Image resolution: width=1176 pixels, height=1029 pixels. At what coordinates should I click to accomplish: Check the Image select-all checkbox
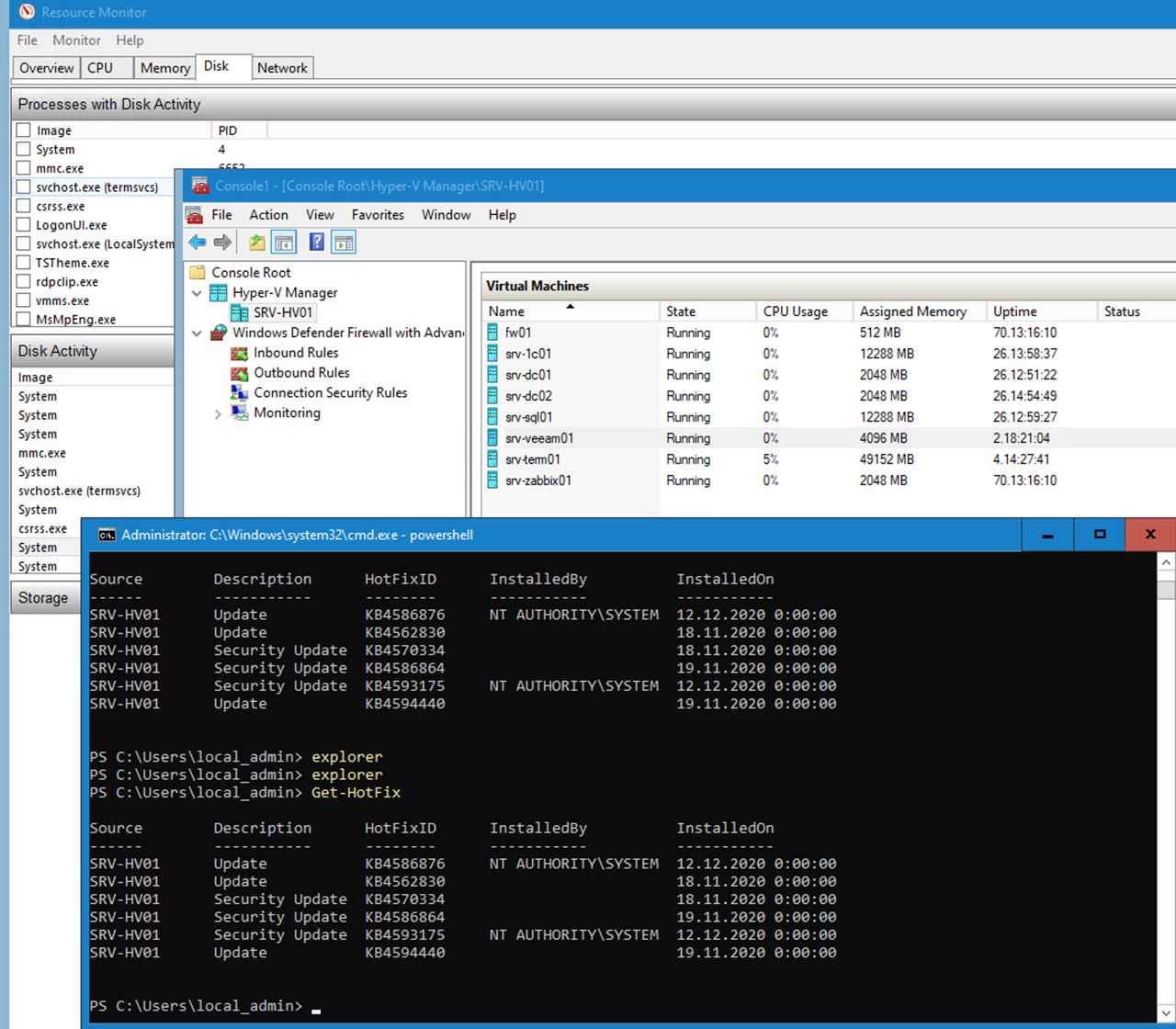[x=24, y=130]
